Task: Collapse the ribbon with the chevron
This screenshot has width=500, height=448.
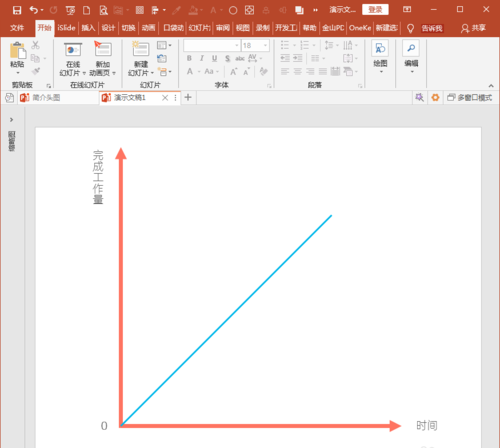Action: pyautogui.click(x=491, y=86)
